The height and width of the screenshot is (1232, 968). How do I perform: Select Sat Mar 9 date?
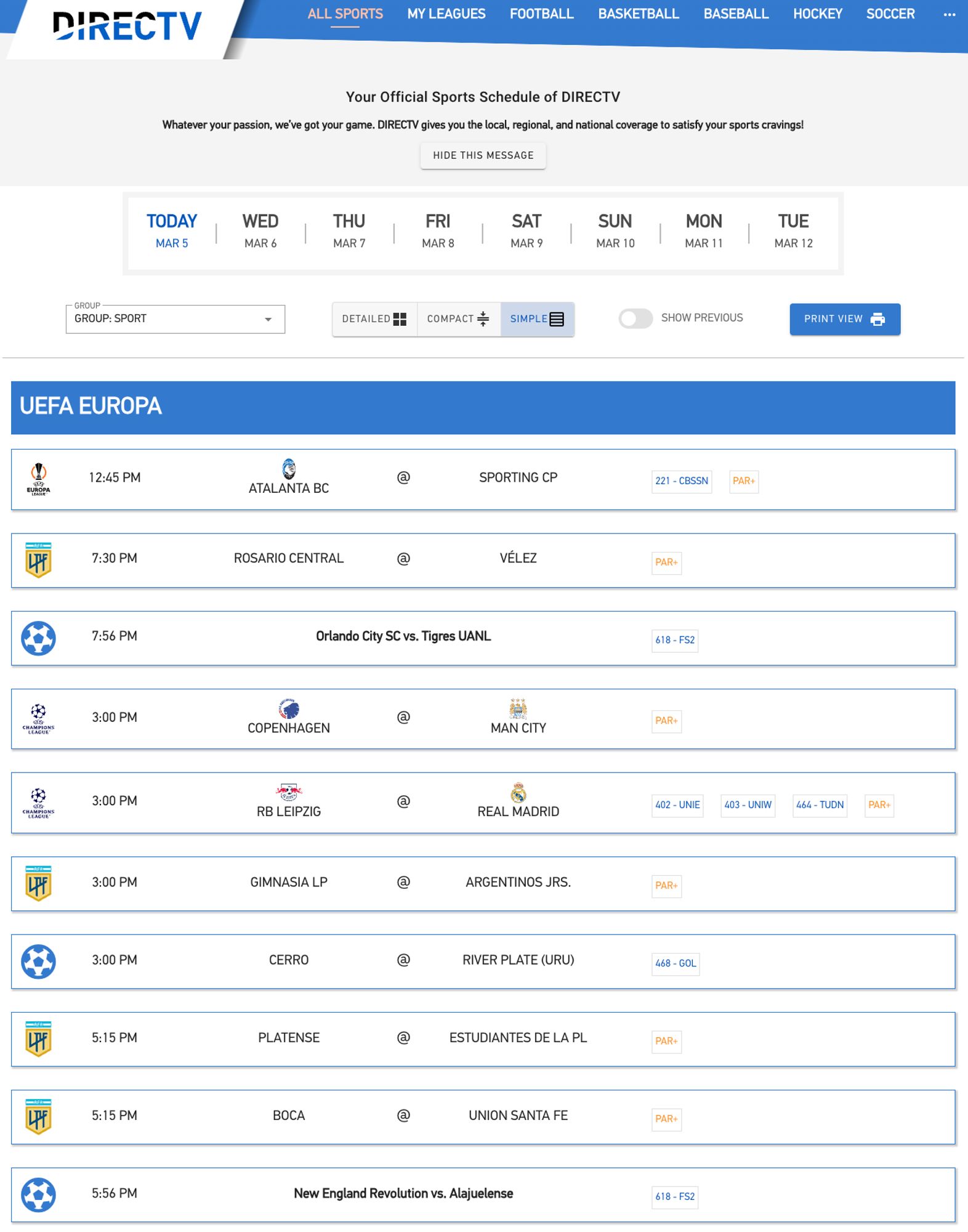tap(526, 231)
